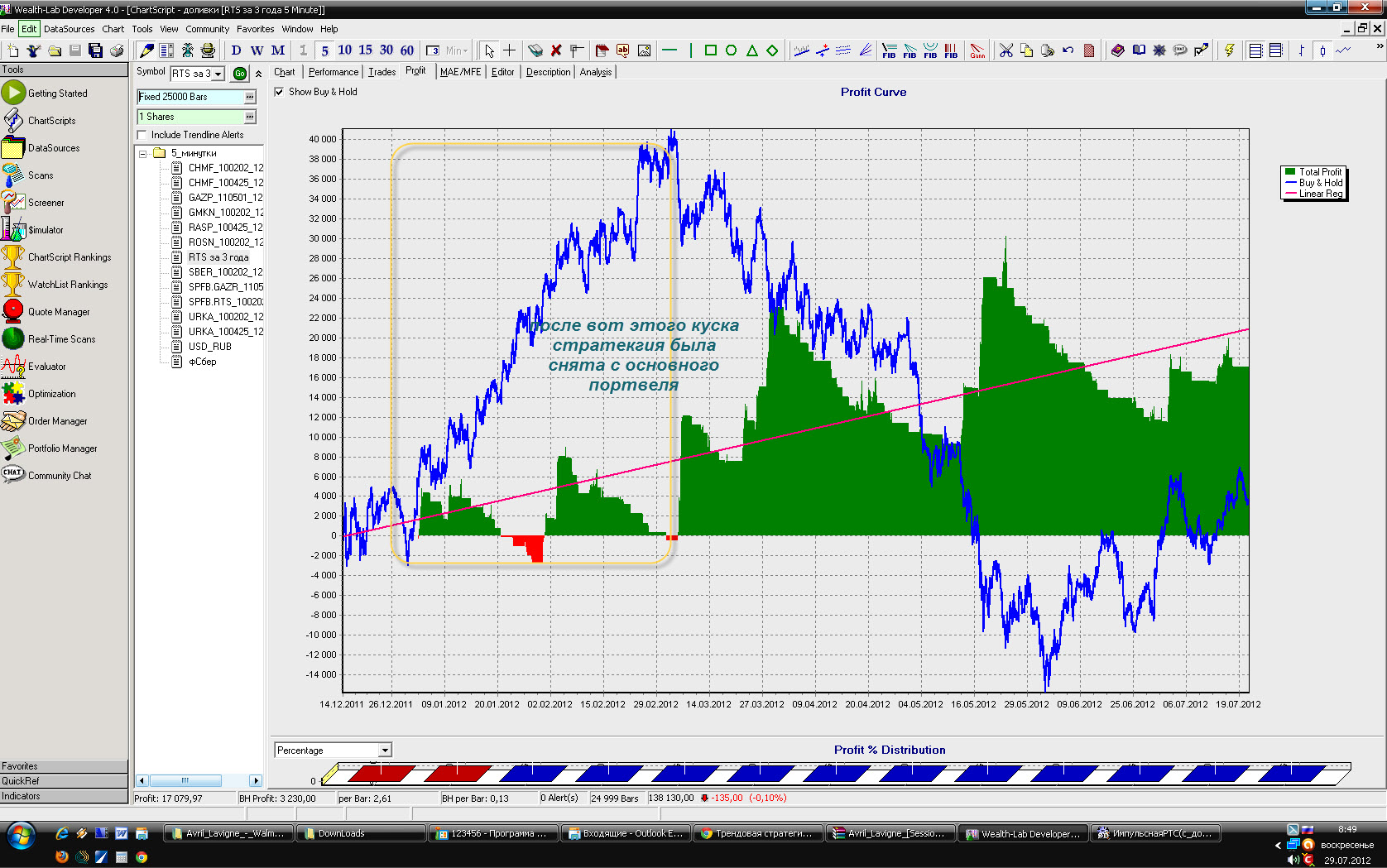Select Daily scale D button
Screen dimensions: 1387x868
point(236,50)
